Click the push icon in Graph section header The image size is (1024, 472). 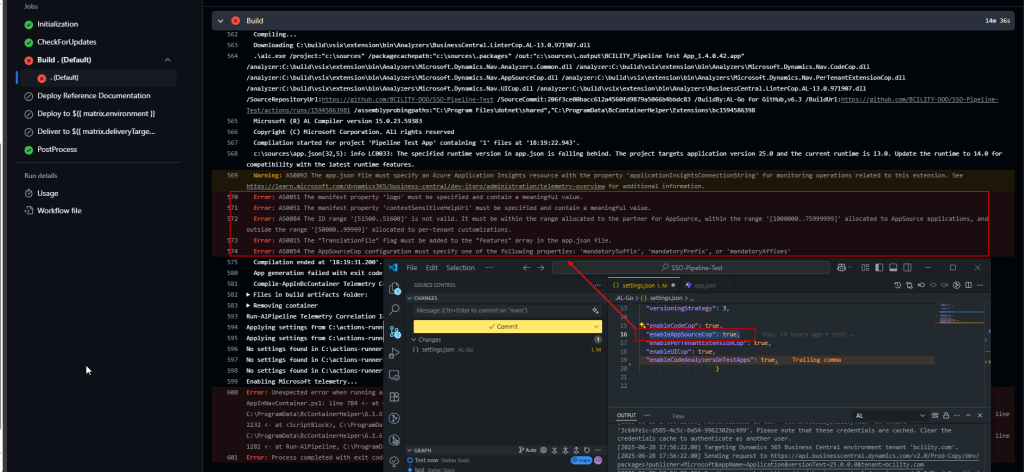pyautogui.click(x=576, y=450)
